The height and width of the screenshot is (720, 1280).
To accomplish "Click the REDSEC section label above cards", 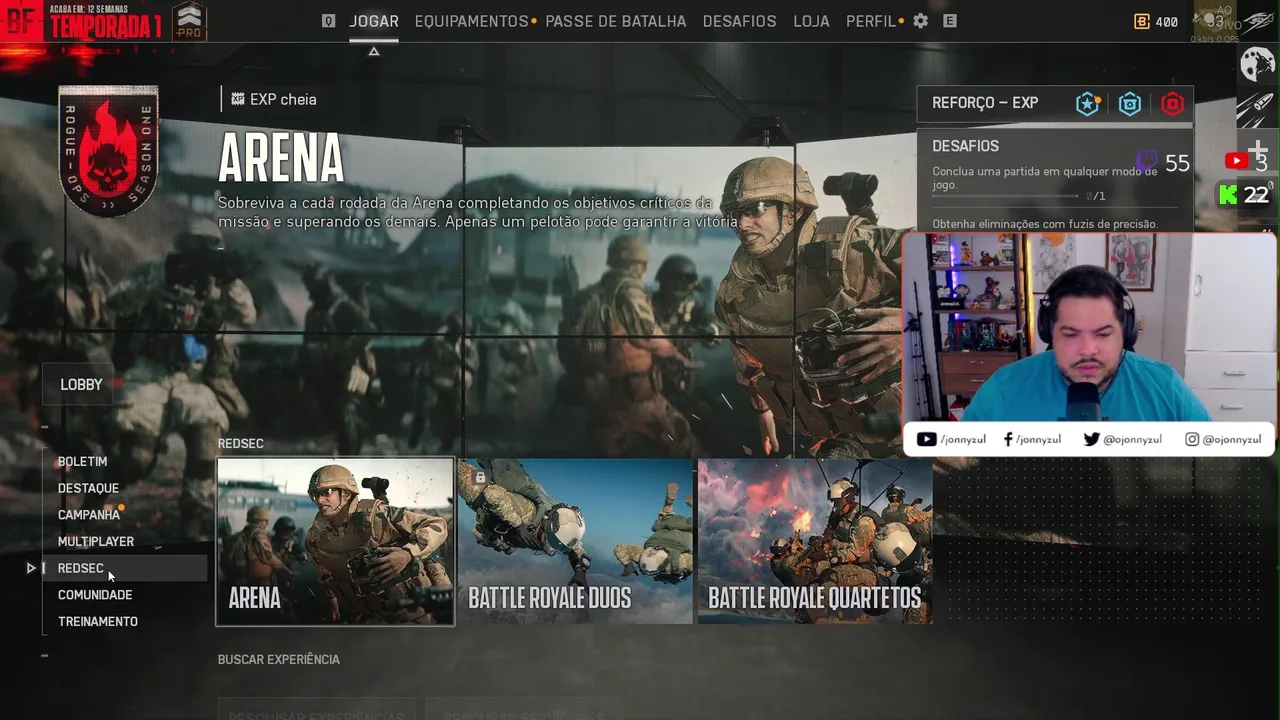I will click(240, 444).
